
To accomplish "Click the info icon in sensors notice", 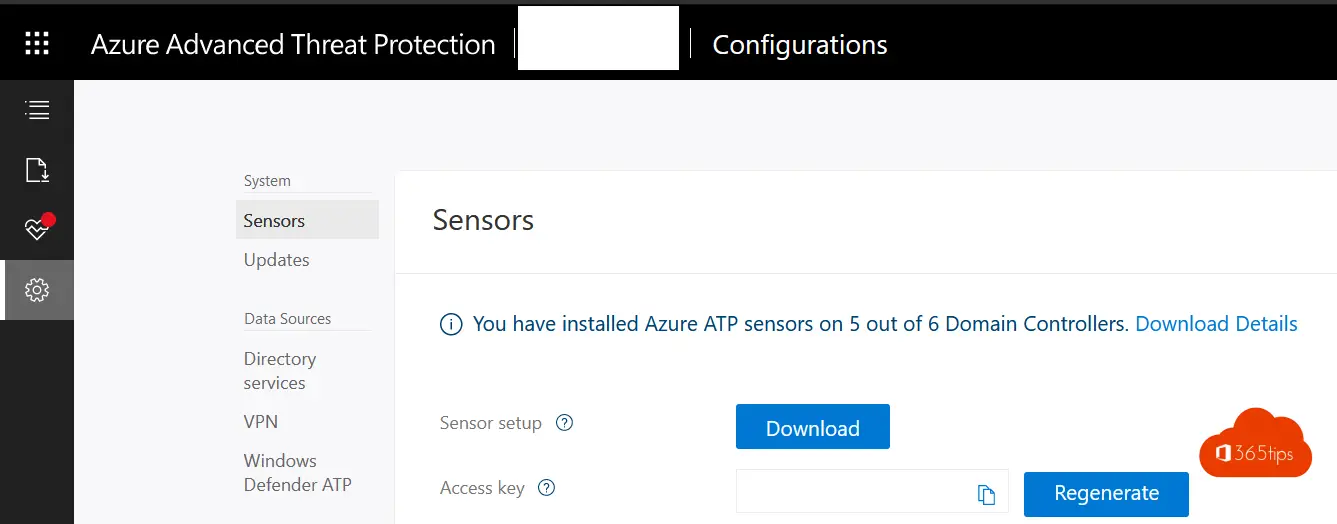I will click(x=451, y=325).
